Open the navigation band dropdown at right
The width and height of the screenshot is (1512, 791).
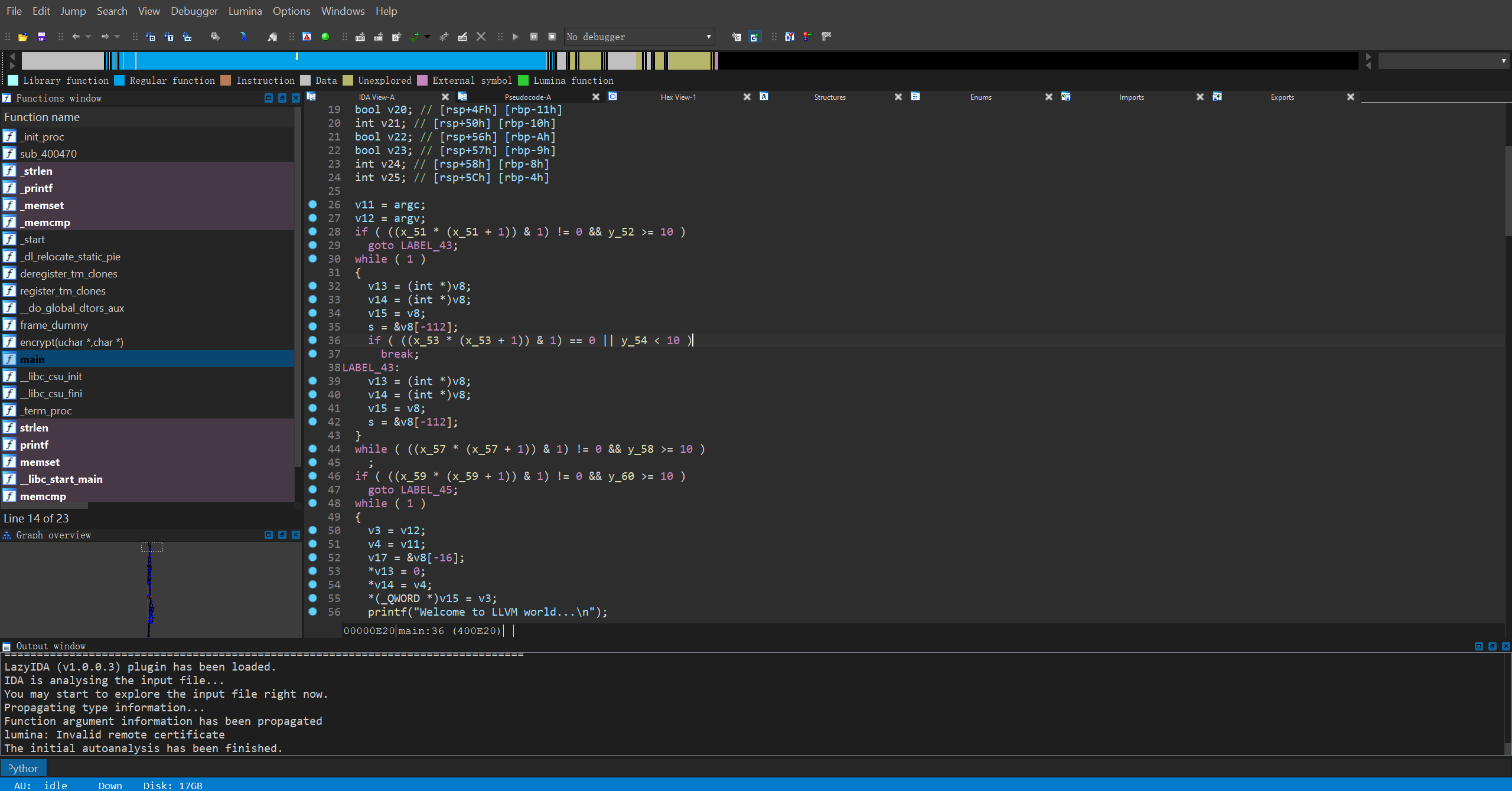coord(1503,60)
